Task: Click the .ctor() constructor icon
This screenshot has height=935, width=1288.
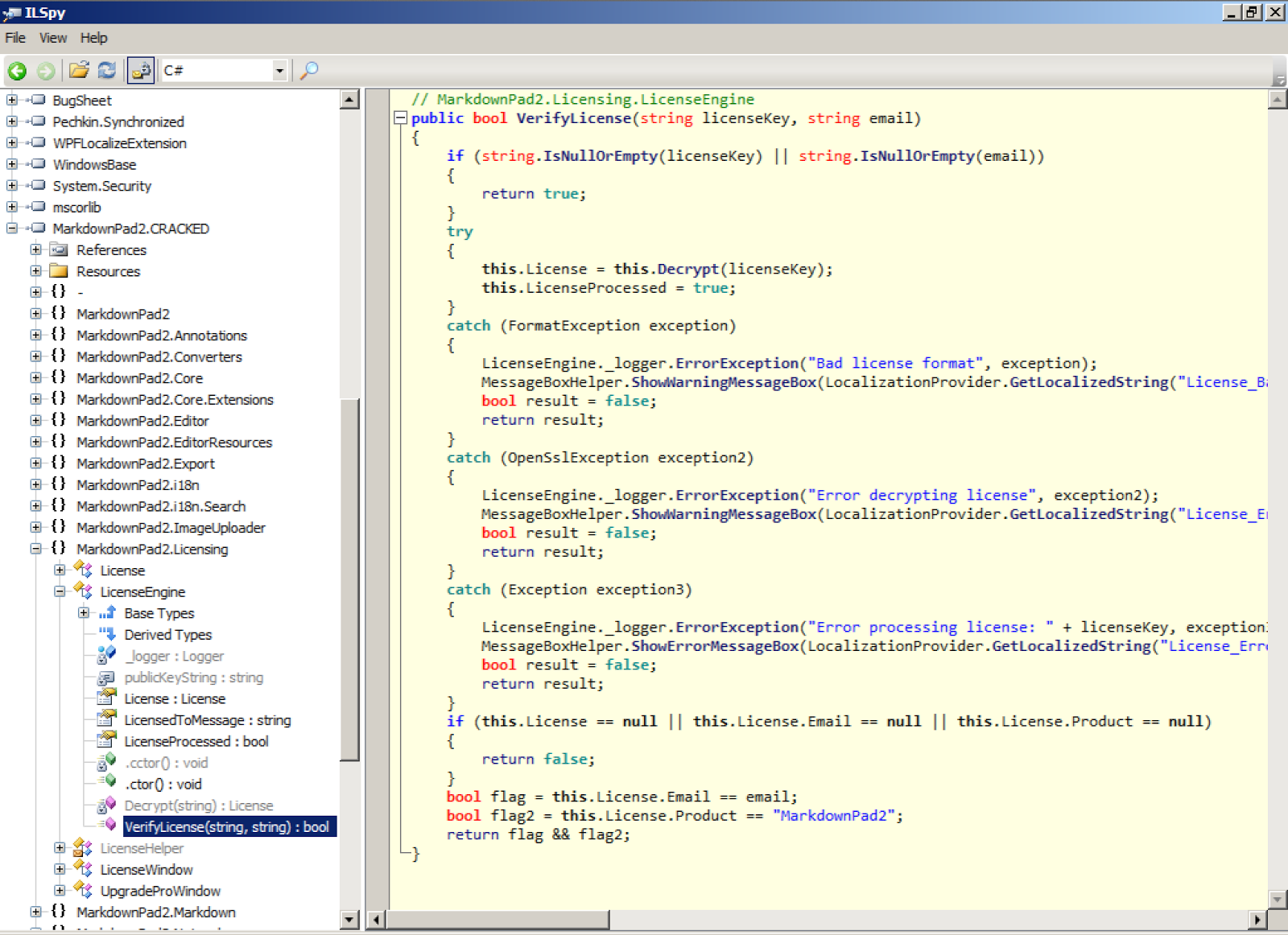Action: tap(107, 783)
